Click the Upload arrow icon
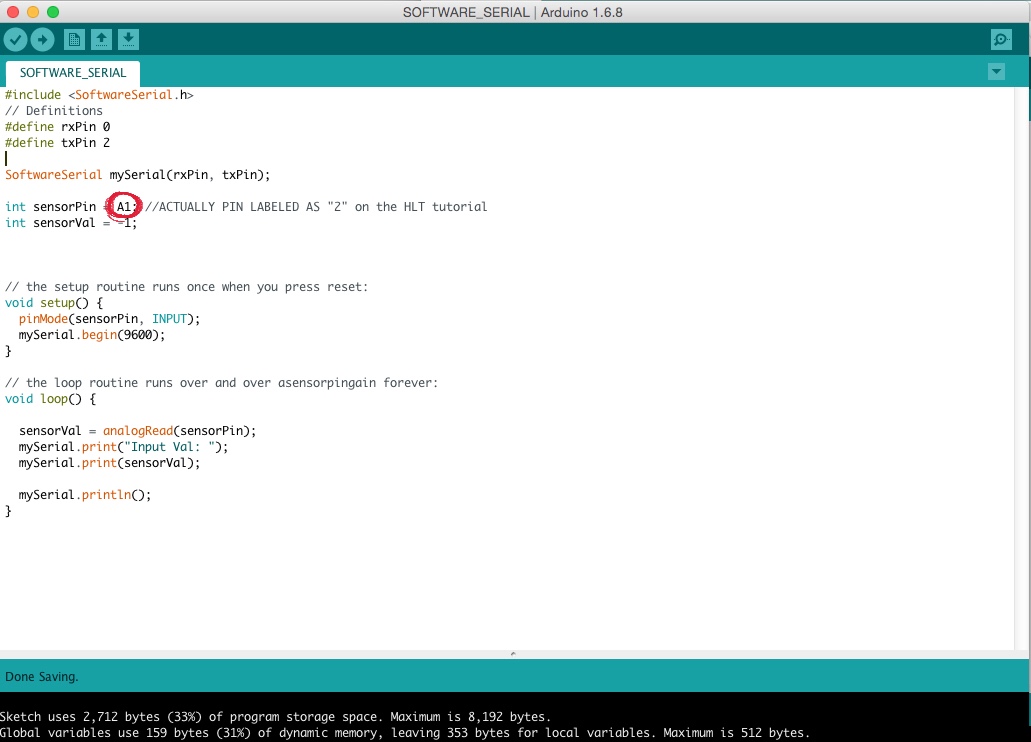1031x742 pixels. [43, 39]
